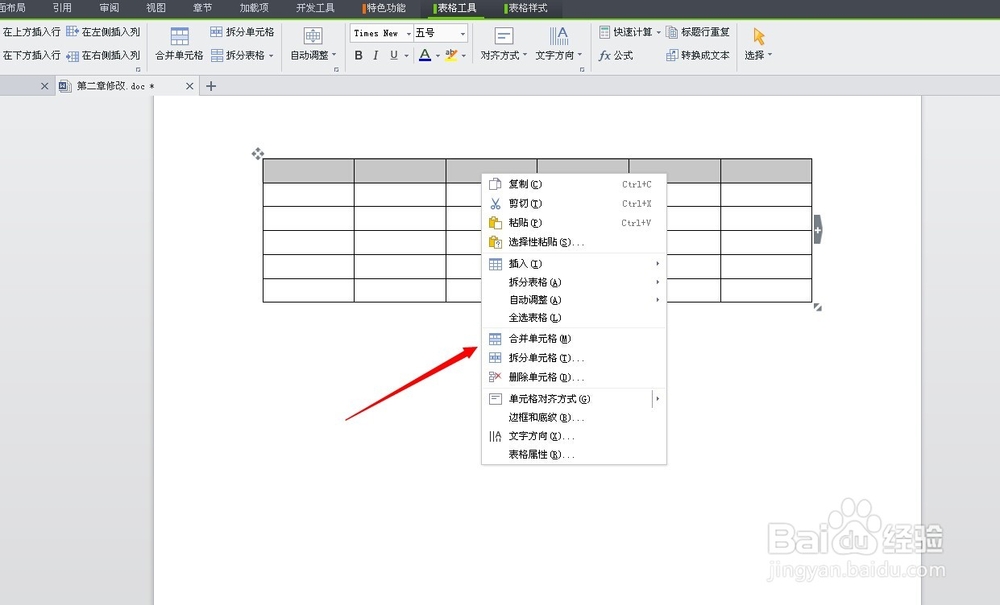The image size is (1000, 605).
Task: Toggle Underline formatting
Action: (x=393, y=55)
